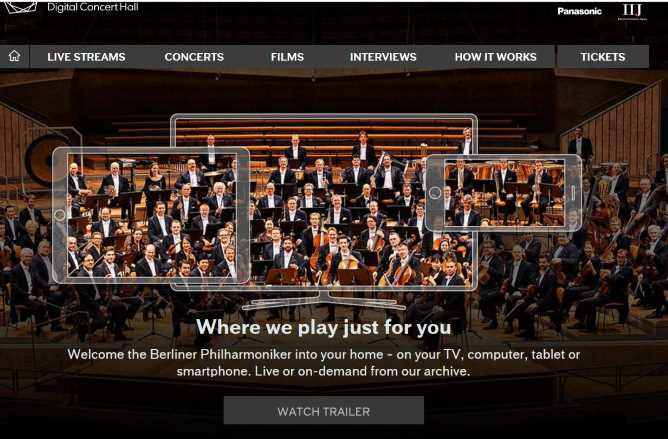
Task: Click the smartphone device orchestra image
Action: click(x=504, y=193)
